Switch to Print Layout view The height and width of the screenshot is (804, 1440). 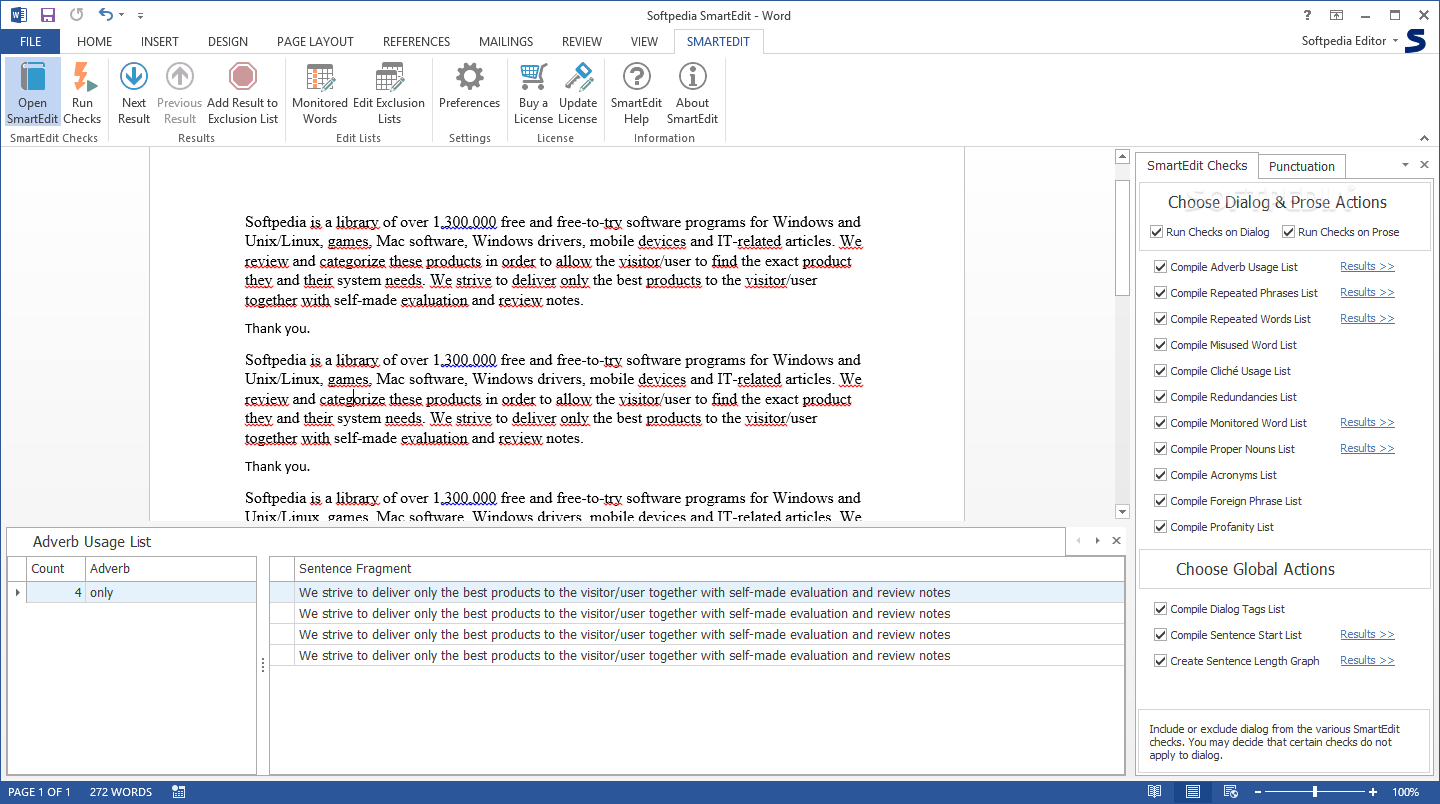(x=1193, y=792)
